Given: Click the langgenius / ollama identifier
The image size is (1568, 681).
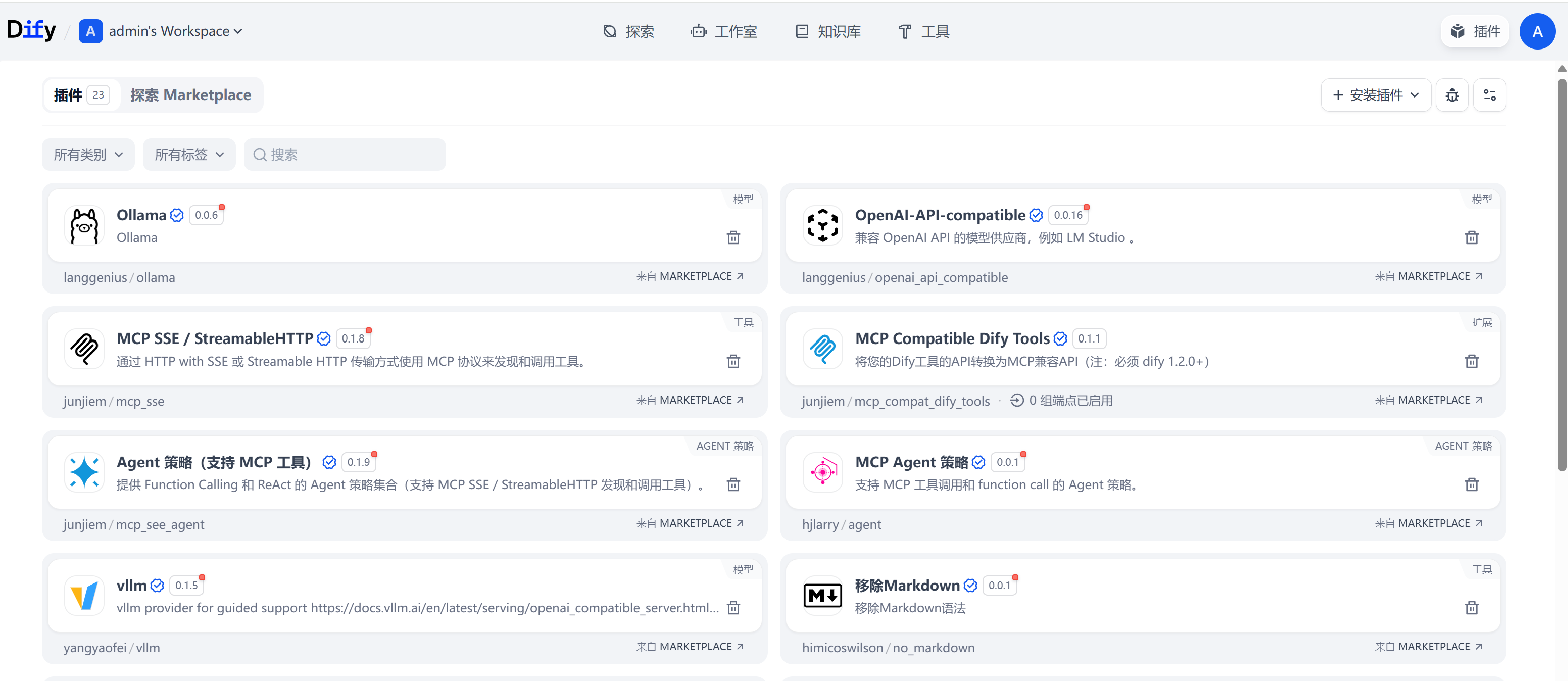Looking at the screenshot, I should tap(119, 277).
